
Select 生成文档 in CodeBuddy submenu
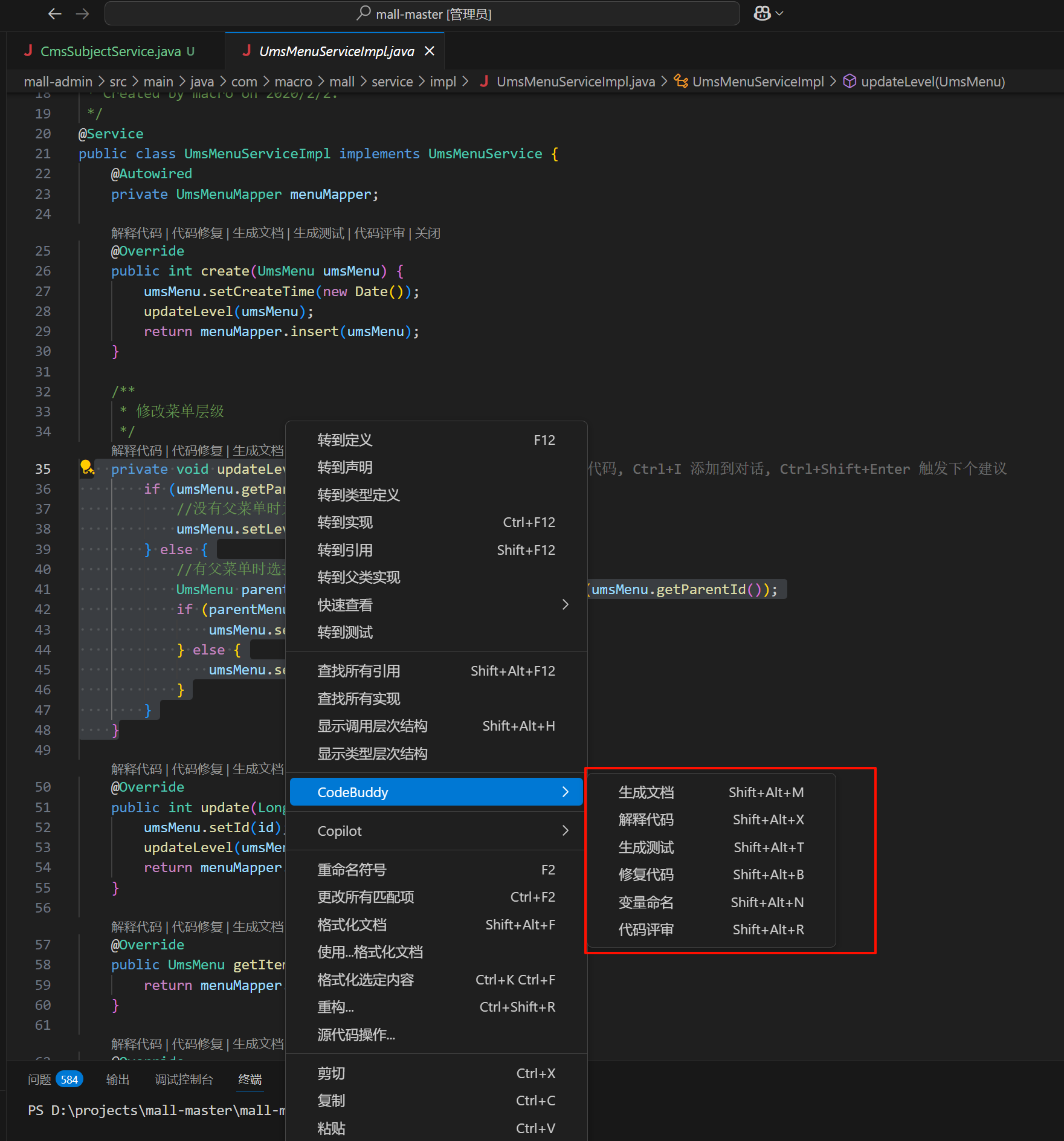[x=646, y=792]
